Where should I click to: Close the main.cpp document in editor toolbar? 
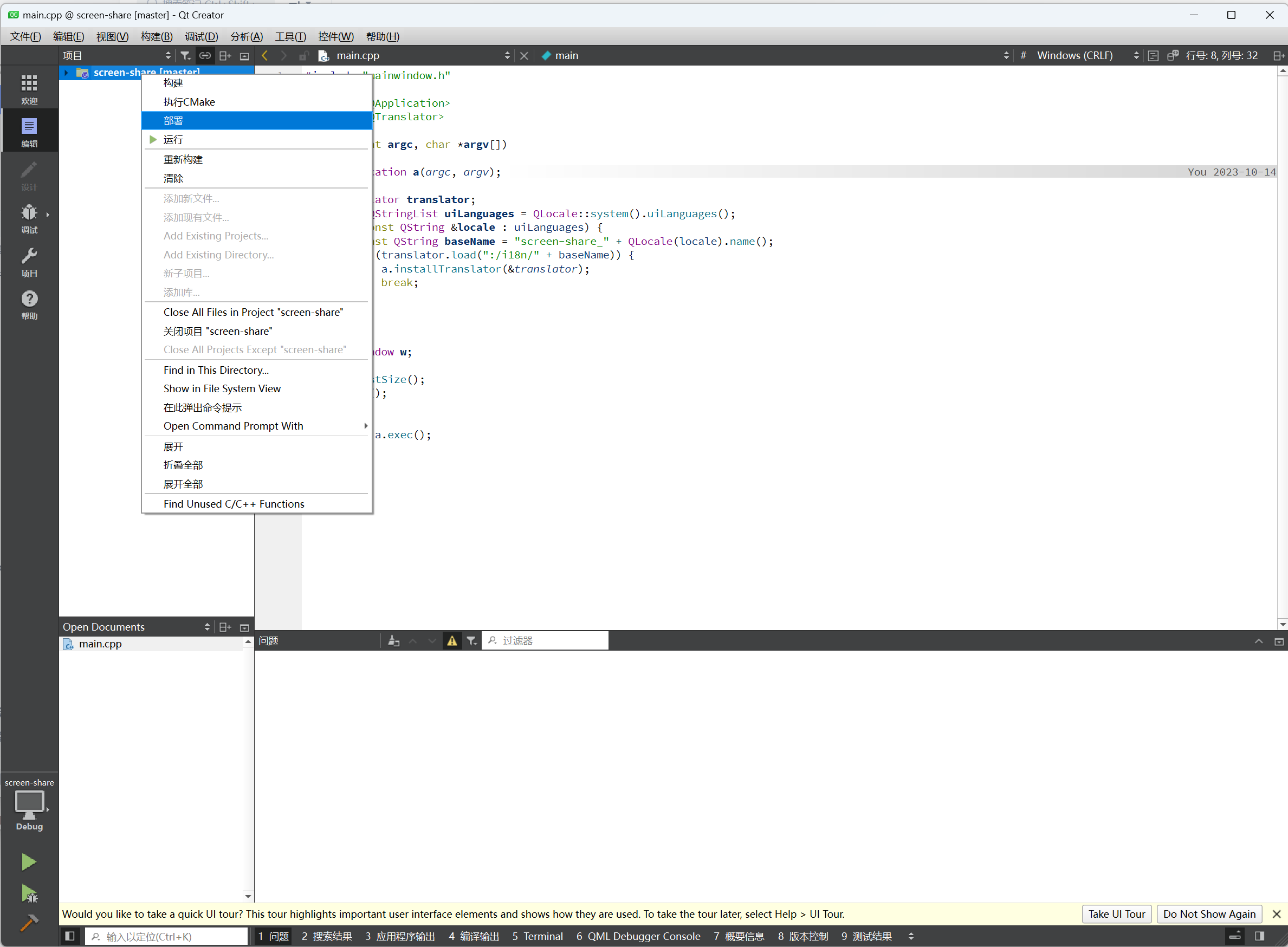pyautogui.click(x=524, y=56)
